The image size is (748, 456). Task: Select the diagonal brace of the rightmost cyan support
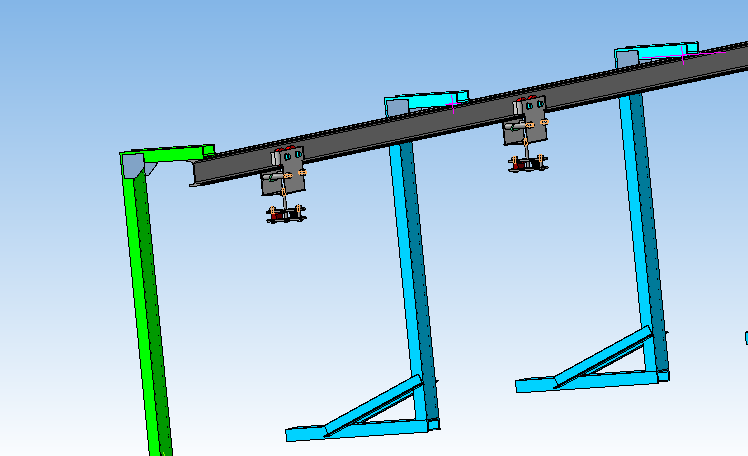603,357
